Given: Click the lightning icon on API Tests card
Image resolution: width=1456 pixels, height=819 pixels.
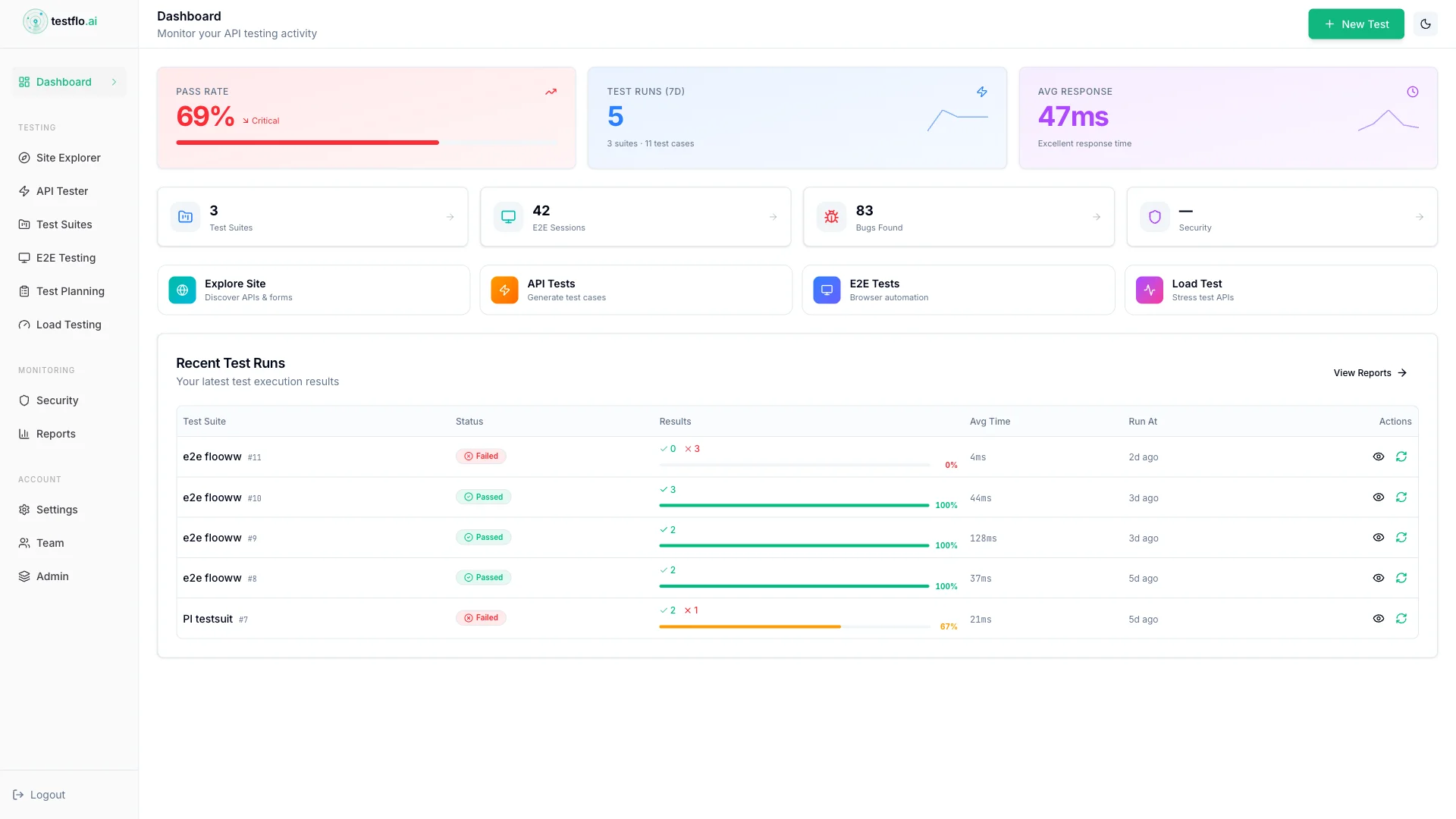Looking at the screenshot, I should point(504,290).
